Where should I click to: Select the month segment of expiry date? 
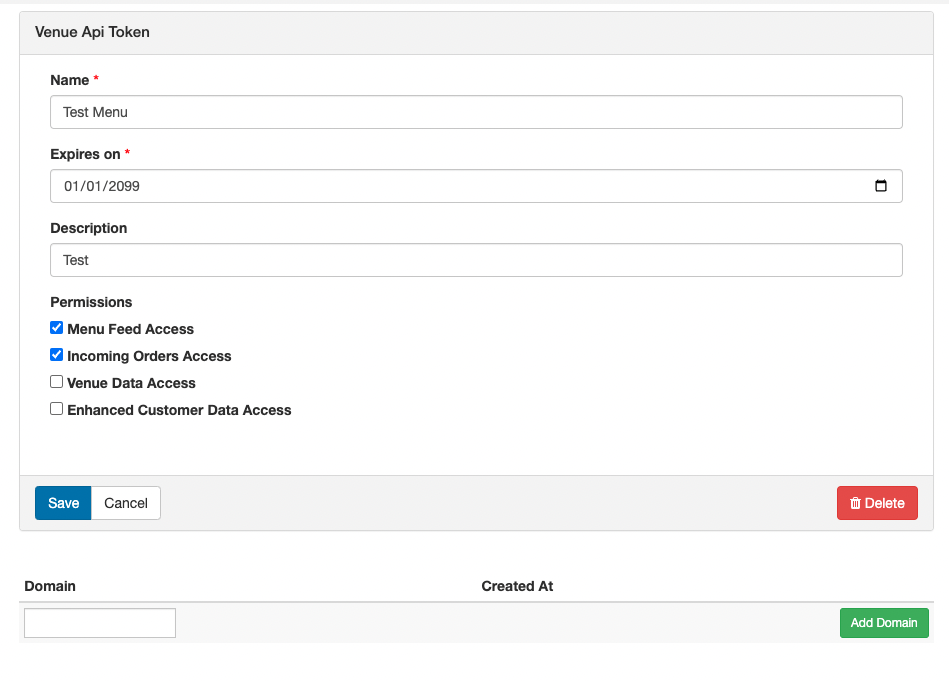72,186
